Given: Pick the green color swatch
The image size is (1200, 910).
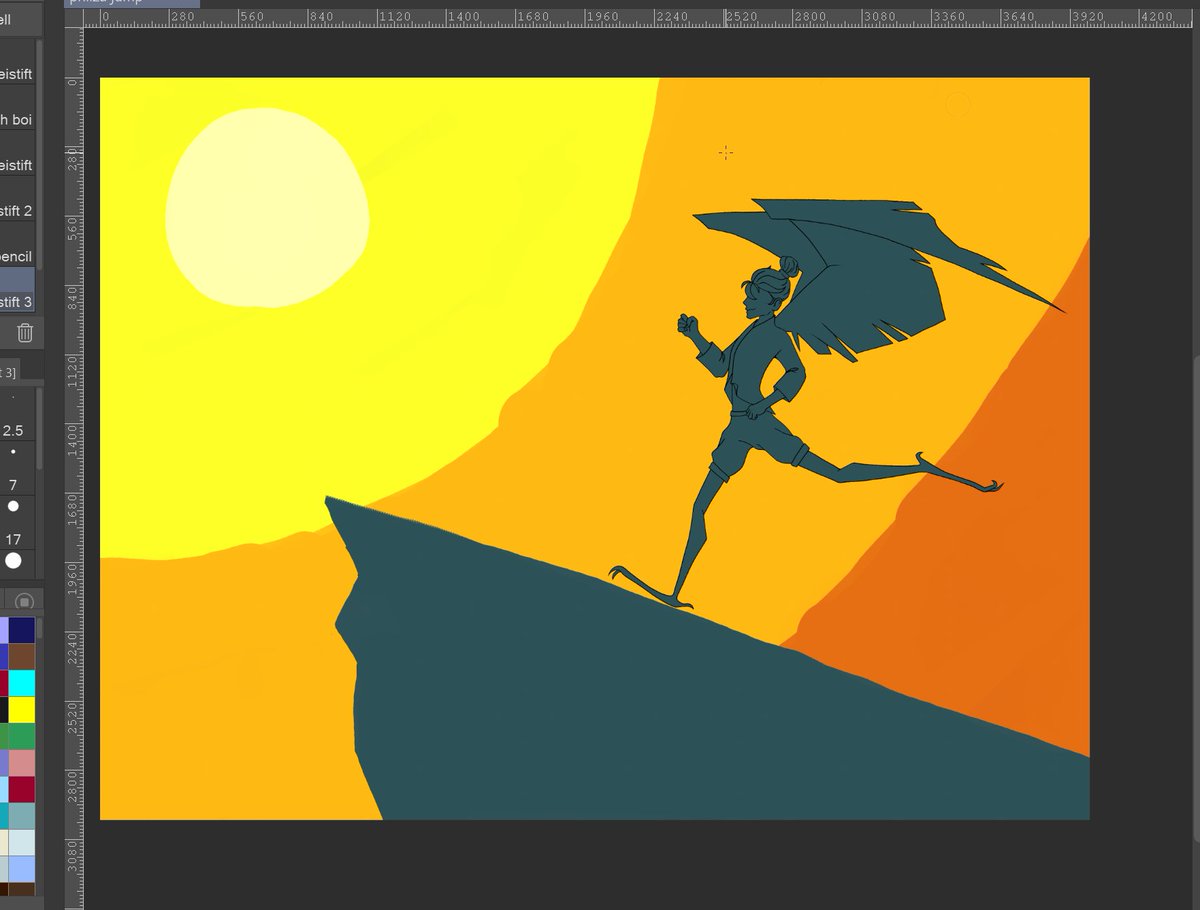Looking at the screenshot, I should coord(22,736).
